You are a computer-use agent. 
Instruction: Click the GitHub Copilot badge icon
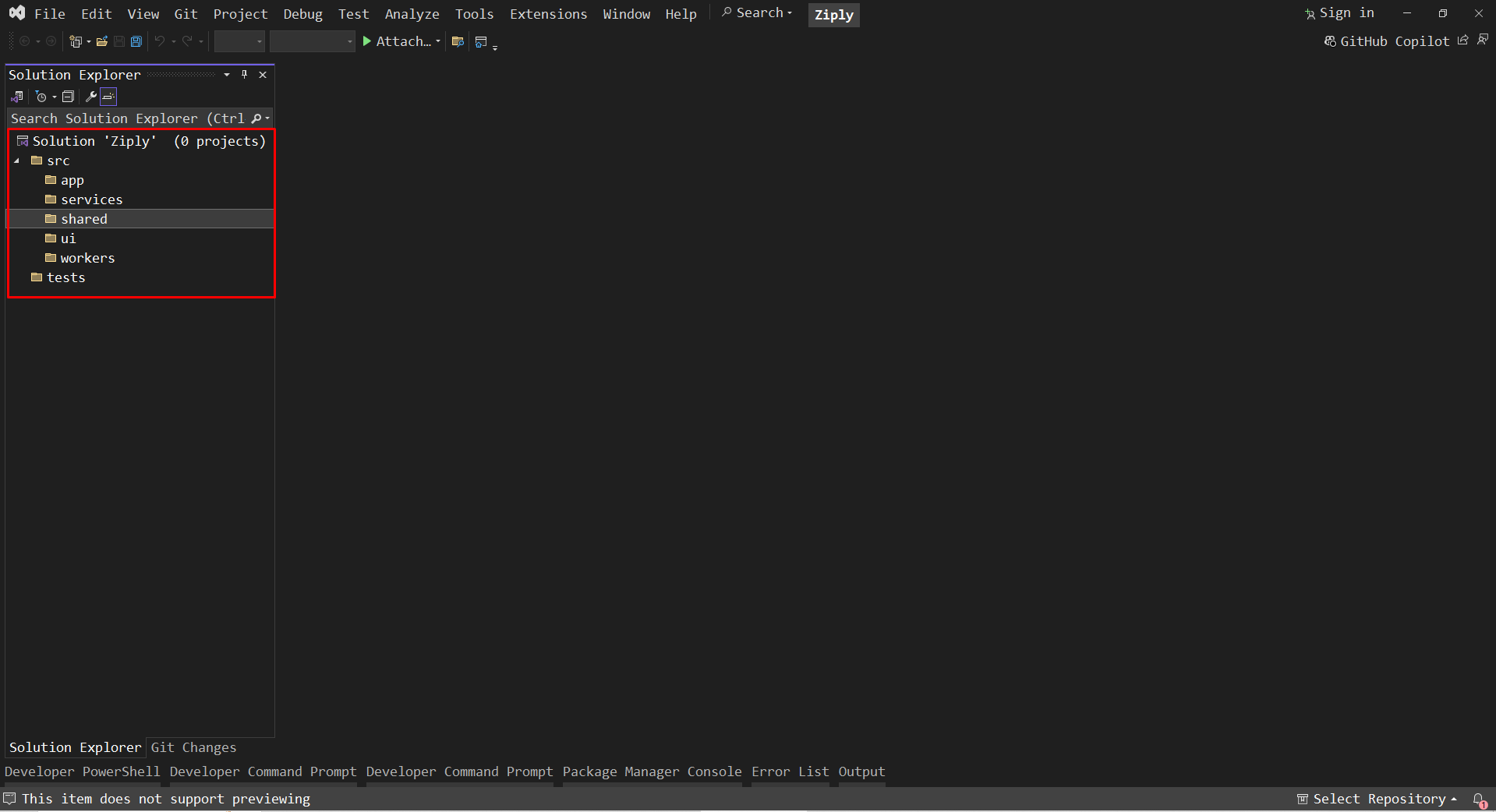pos(1330,41)
